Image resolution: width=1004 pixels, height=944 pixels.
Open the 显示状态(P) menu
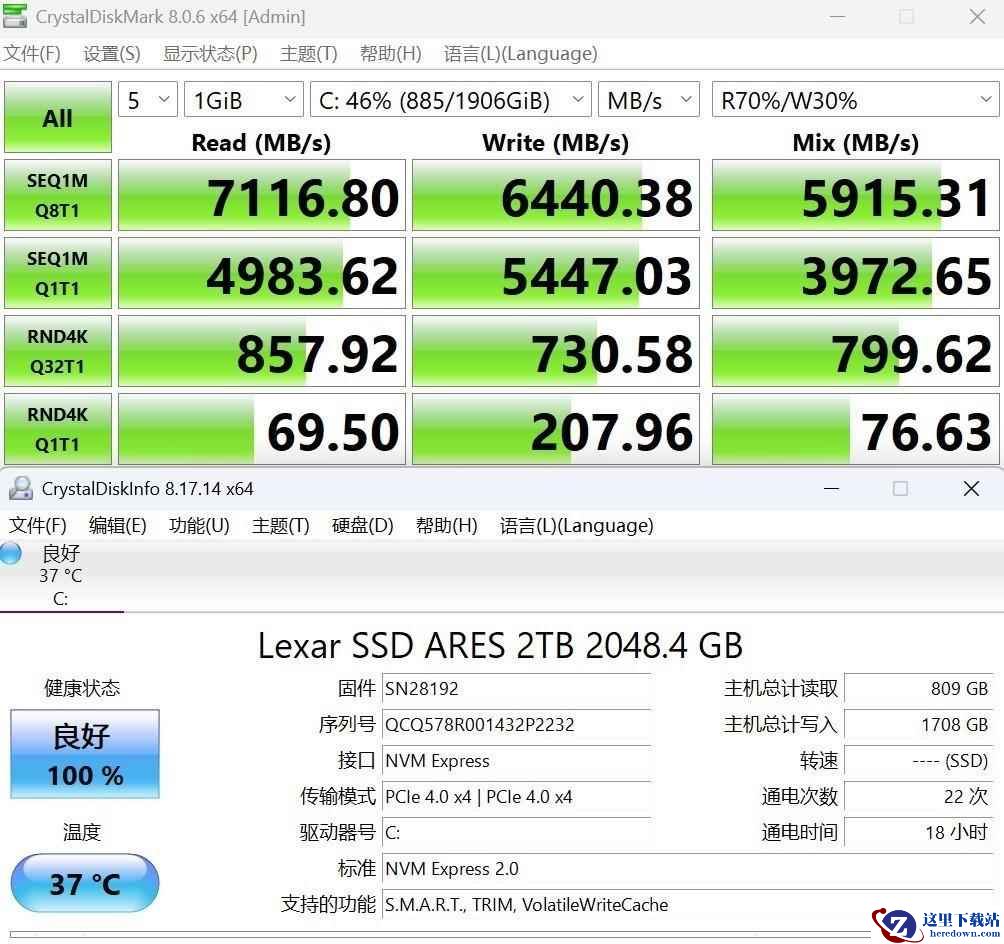pyautogui.click(x=210, y=54)
